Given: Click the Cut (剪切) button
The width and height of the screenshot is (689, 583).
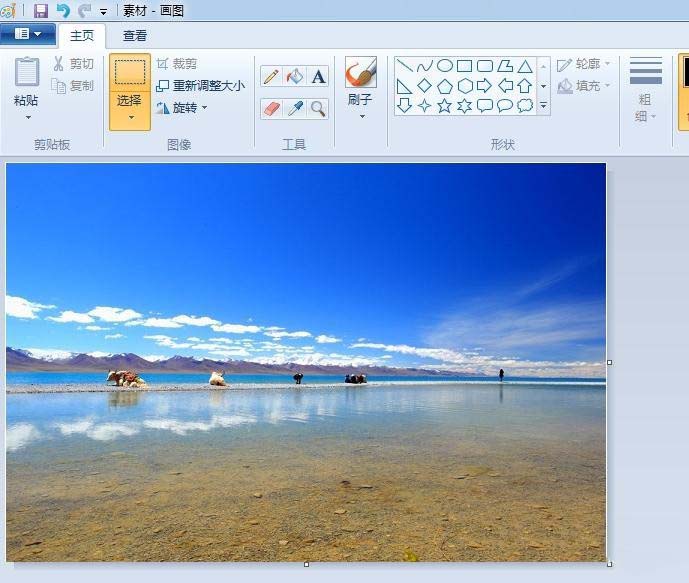Looking at the screenshot, I should tap(73, 64).
